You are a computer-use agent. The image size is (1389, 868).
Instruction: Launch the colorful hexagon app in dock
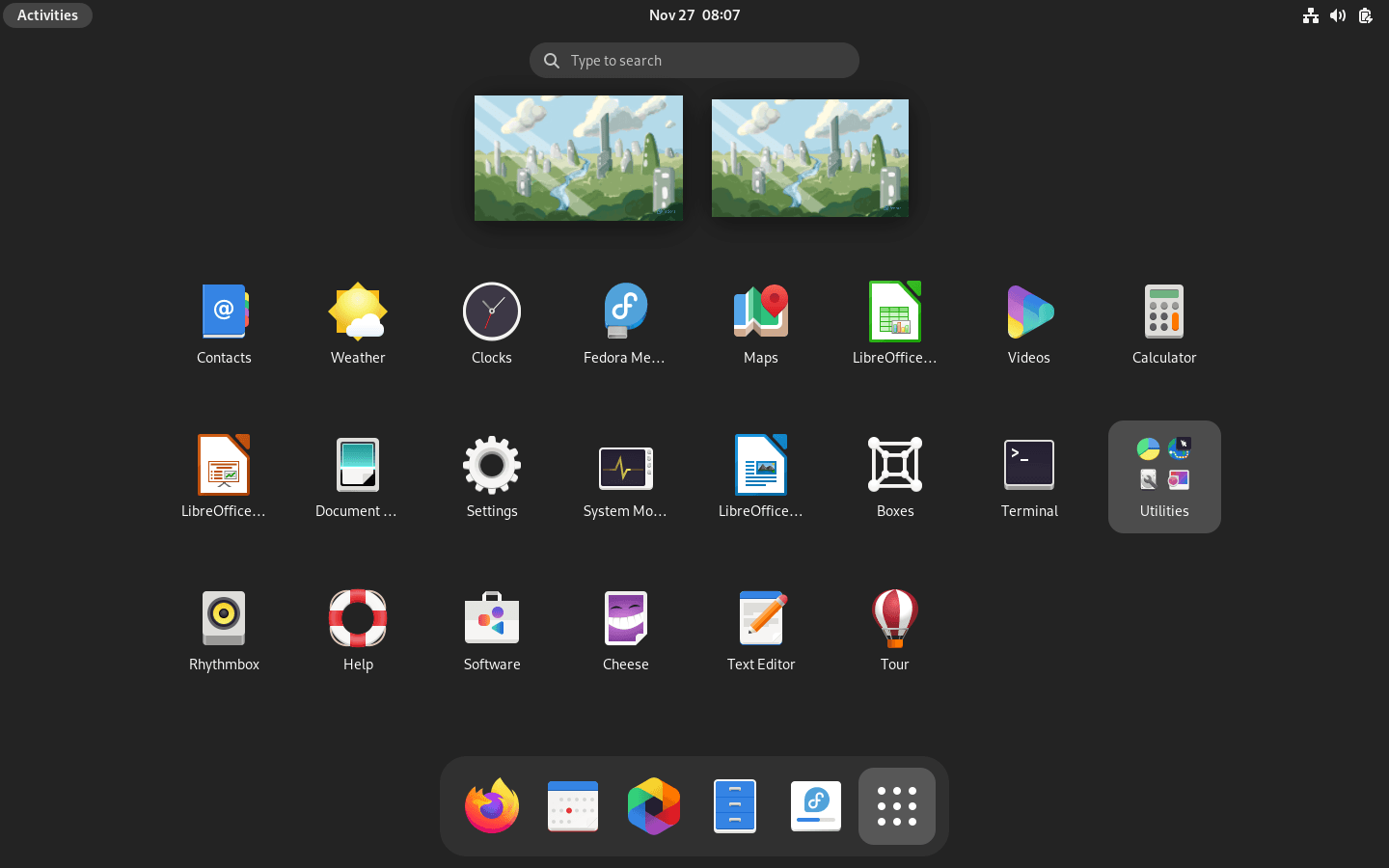654,806
